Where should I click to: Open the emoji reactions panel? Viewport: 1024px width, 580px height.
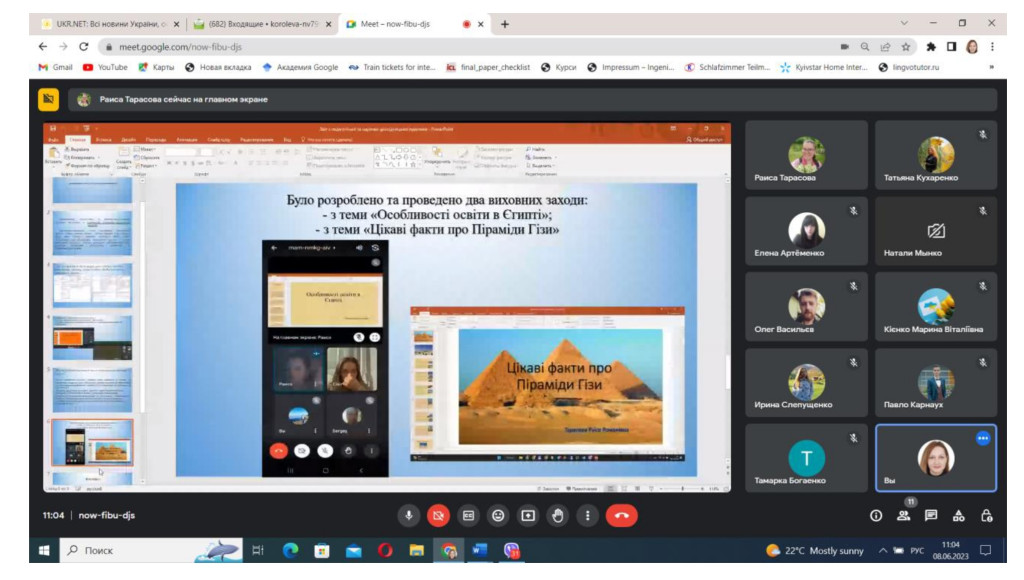click(498, 516)
